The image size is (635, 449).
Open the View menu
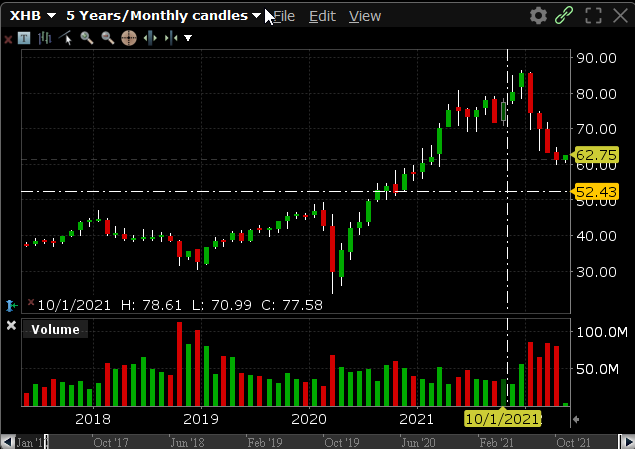pos(365,16)
